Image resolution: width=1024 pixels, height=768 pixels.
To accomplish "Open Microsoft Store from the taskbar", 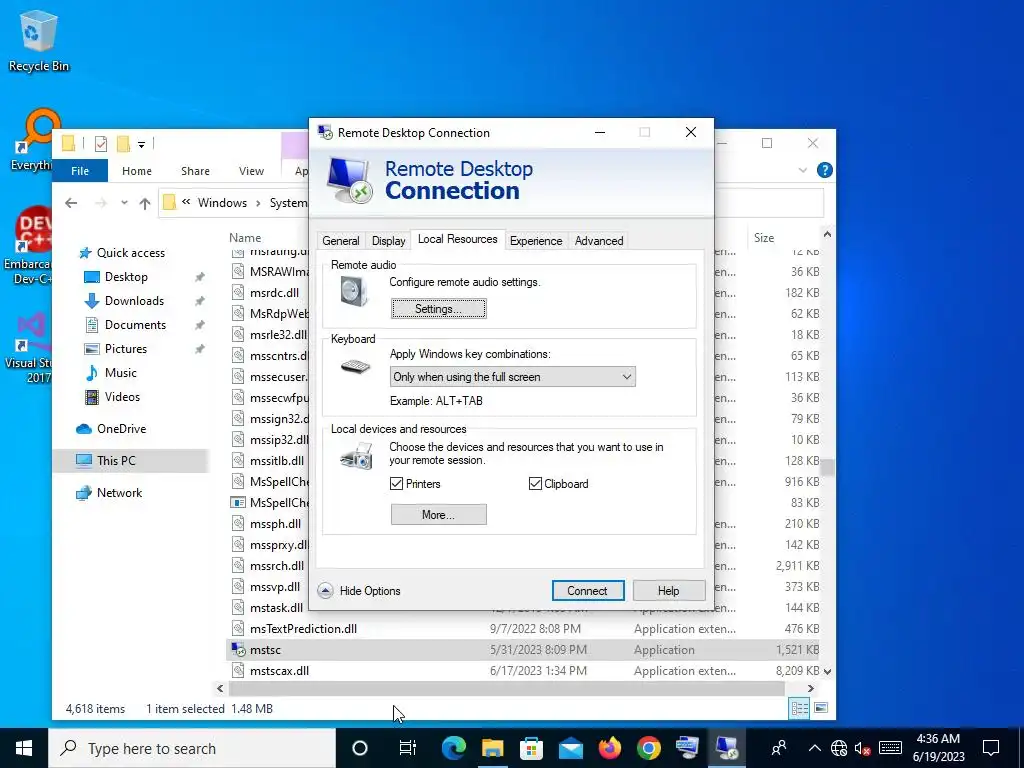I will (x=532, y=748).
